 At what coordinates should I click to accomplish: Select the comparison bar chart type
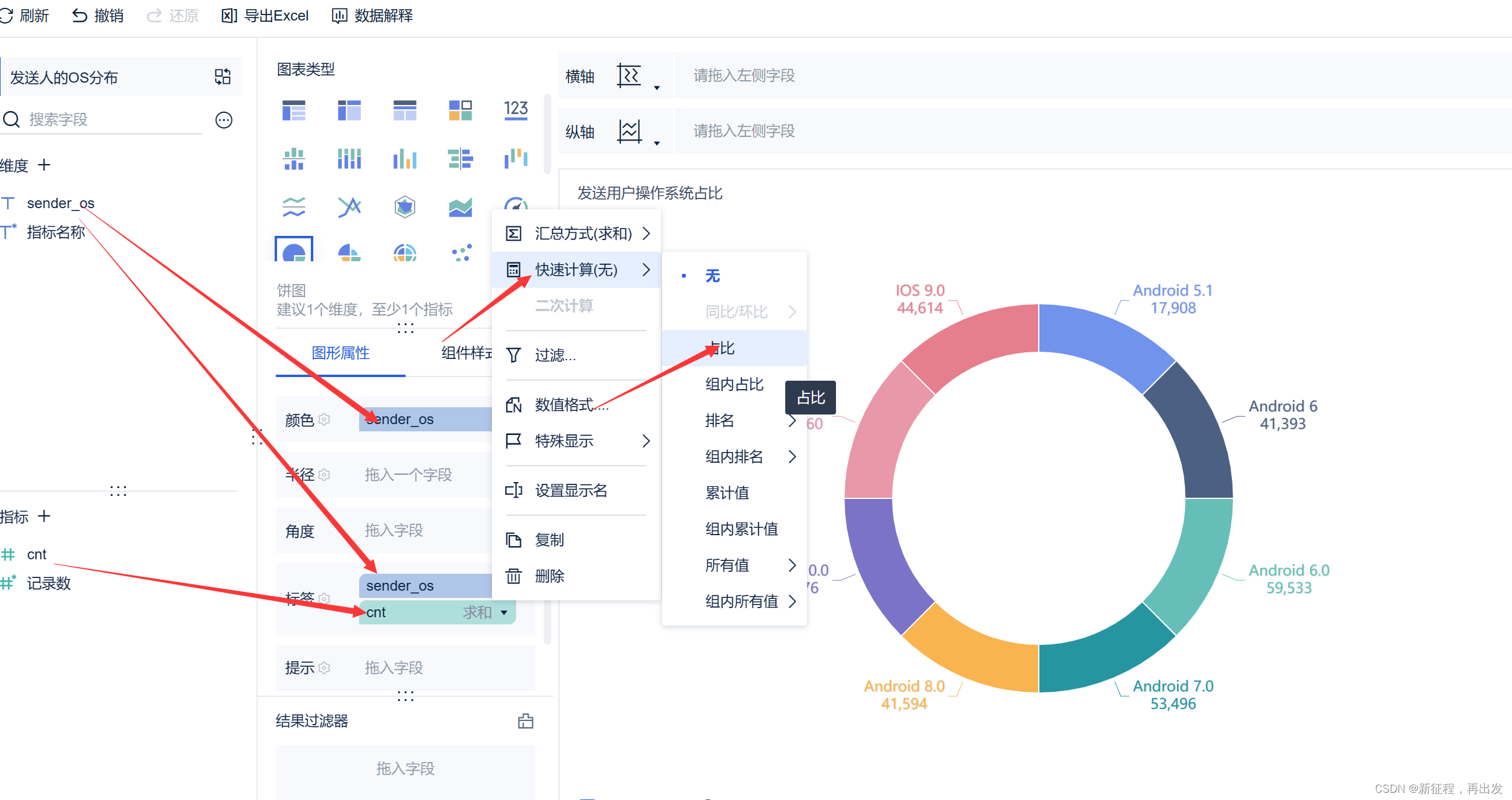coord(461,159)
